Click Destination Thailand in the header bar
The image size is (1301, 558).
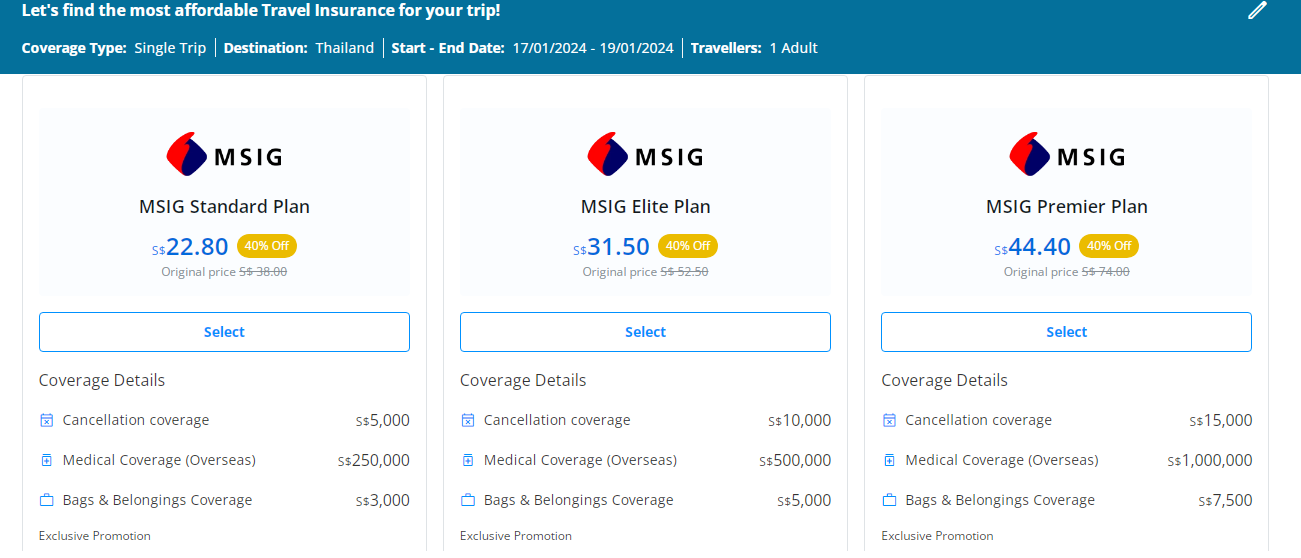tap(344, 48)
